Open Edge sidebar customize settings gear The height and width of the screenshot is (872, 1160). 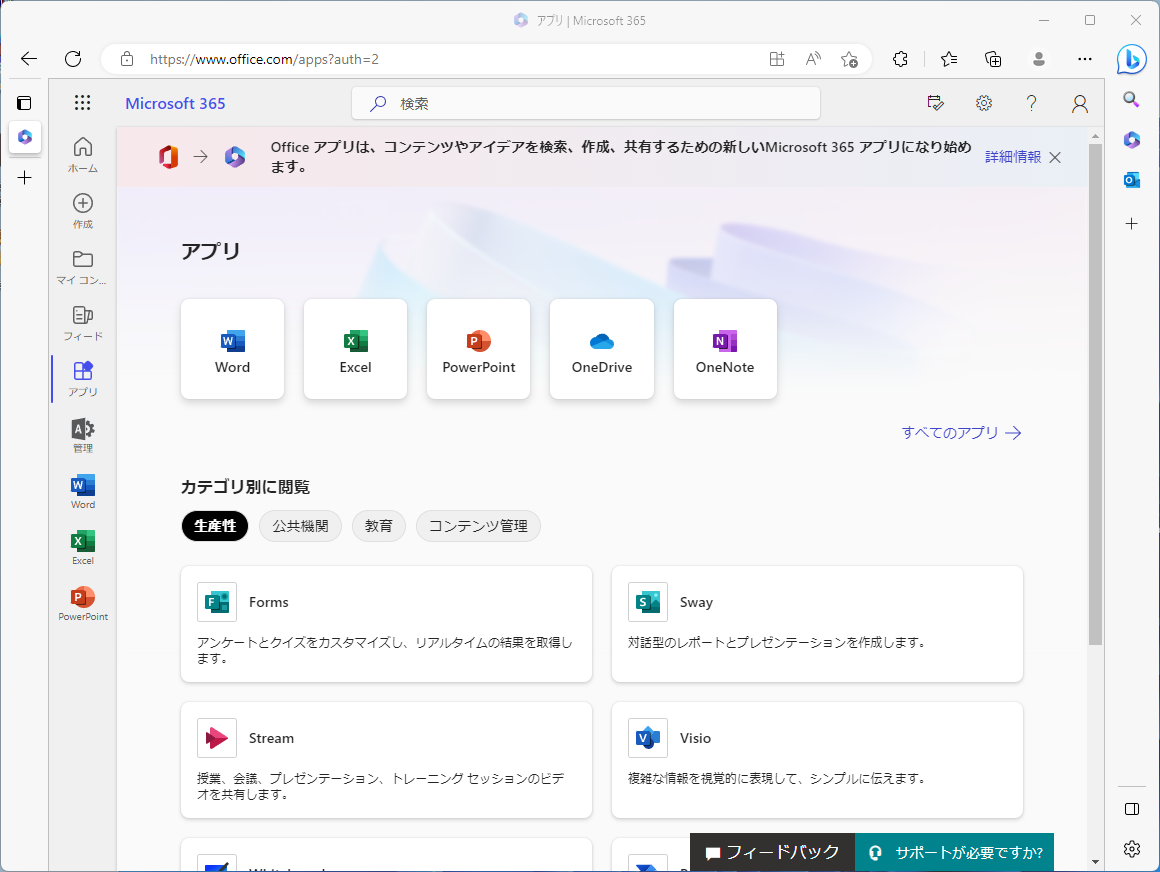[x=1131, y=848]
